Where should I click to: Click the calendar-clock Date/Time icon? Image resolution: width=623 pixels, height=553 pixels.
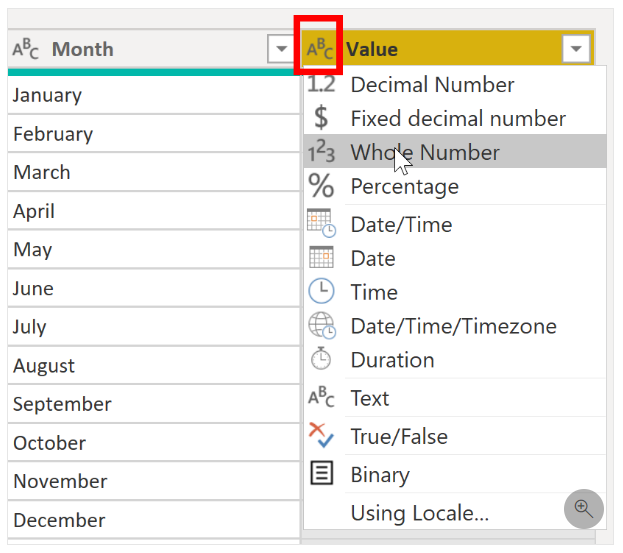[321, 223]
